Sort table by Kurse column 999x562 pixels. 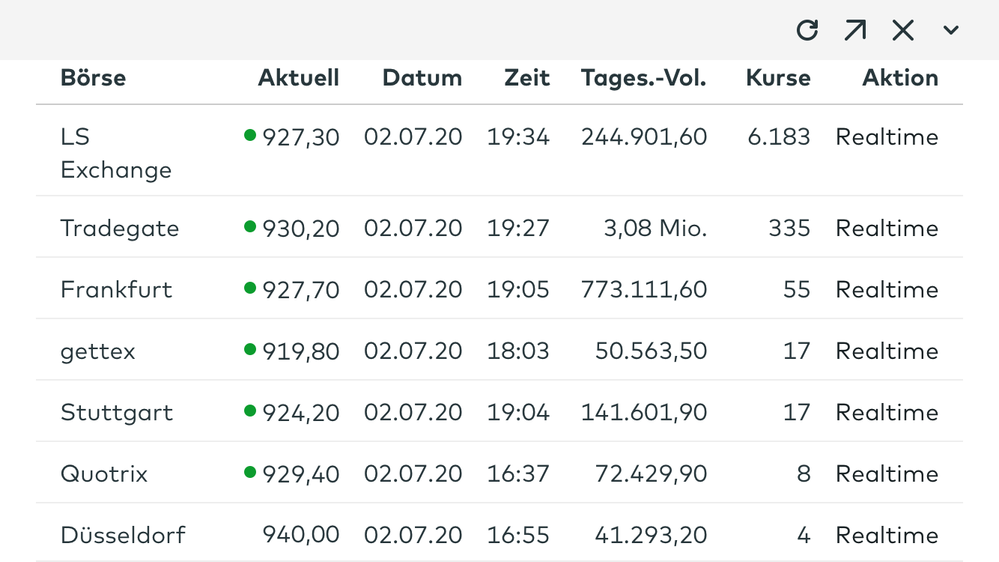point(778,78)
